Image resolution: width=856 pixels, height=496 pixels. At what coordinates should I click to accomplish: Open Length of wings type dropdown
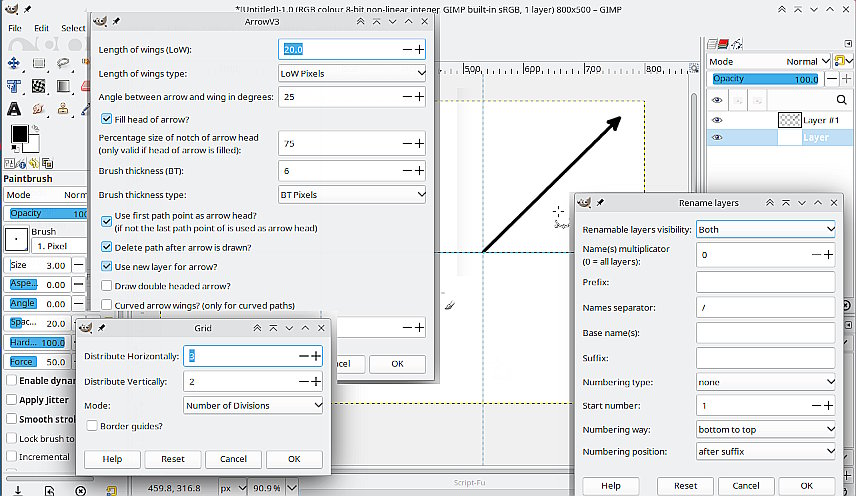pyautogui.click(x=352, y=73)
